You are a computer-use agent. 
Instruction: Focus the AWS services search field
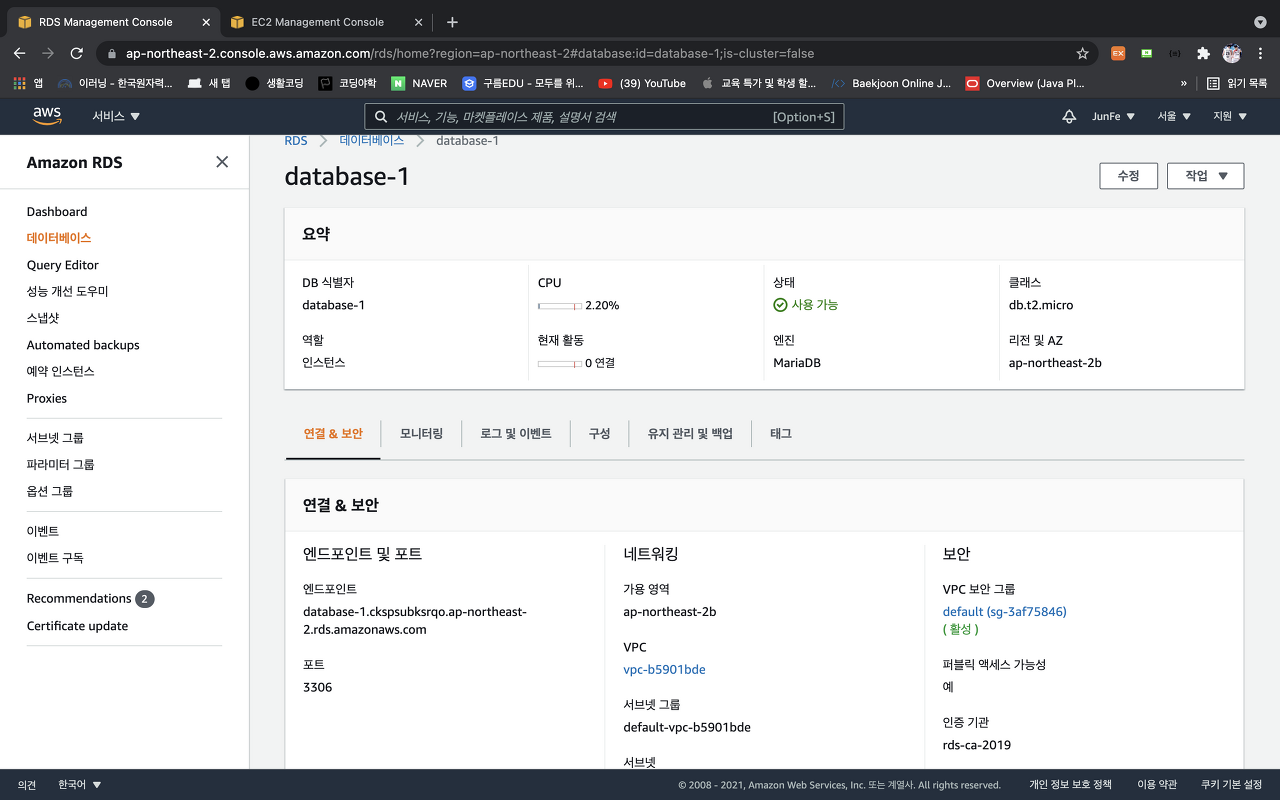(x=604, y=117)
